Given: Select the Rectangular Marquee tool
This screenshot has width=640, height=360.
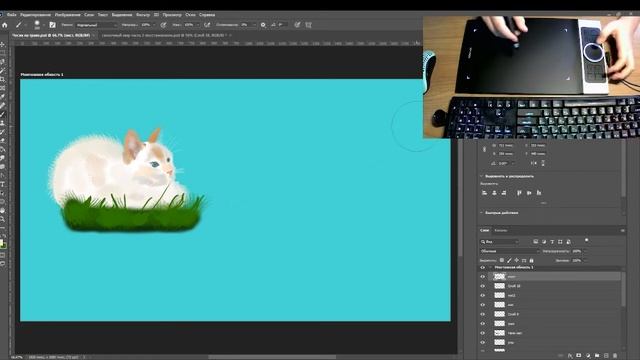Looking at the screenshot, I should click(2, 53).
